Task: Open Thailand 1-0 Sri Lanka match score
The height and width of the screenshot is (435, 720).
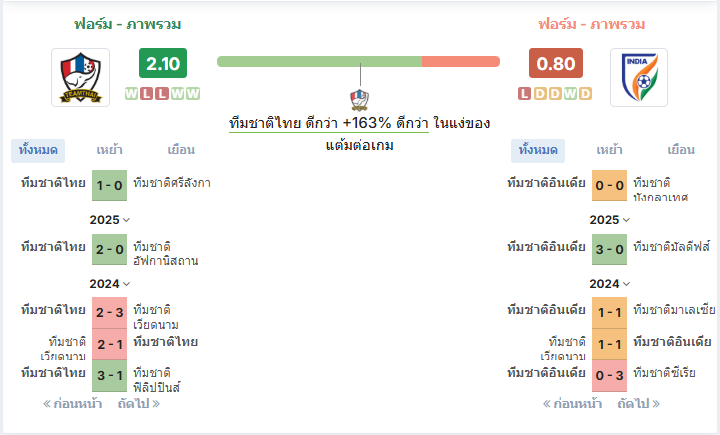Action: pos(109,186)
